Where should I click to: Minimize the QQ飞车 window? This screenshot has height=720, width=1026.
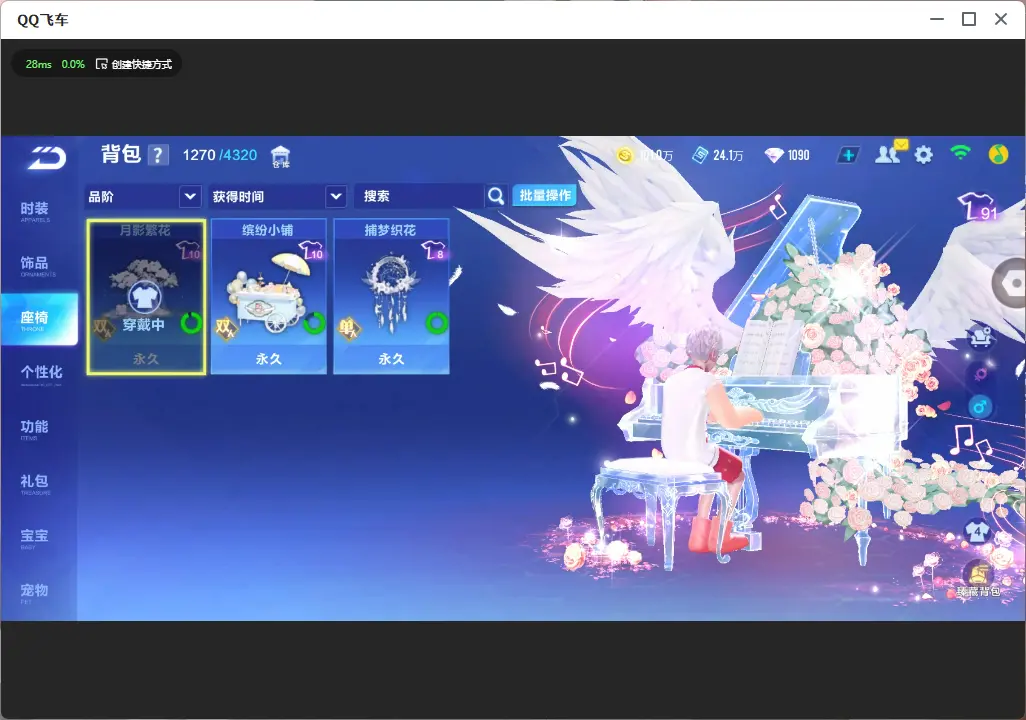click(x=937, y=20)
